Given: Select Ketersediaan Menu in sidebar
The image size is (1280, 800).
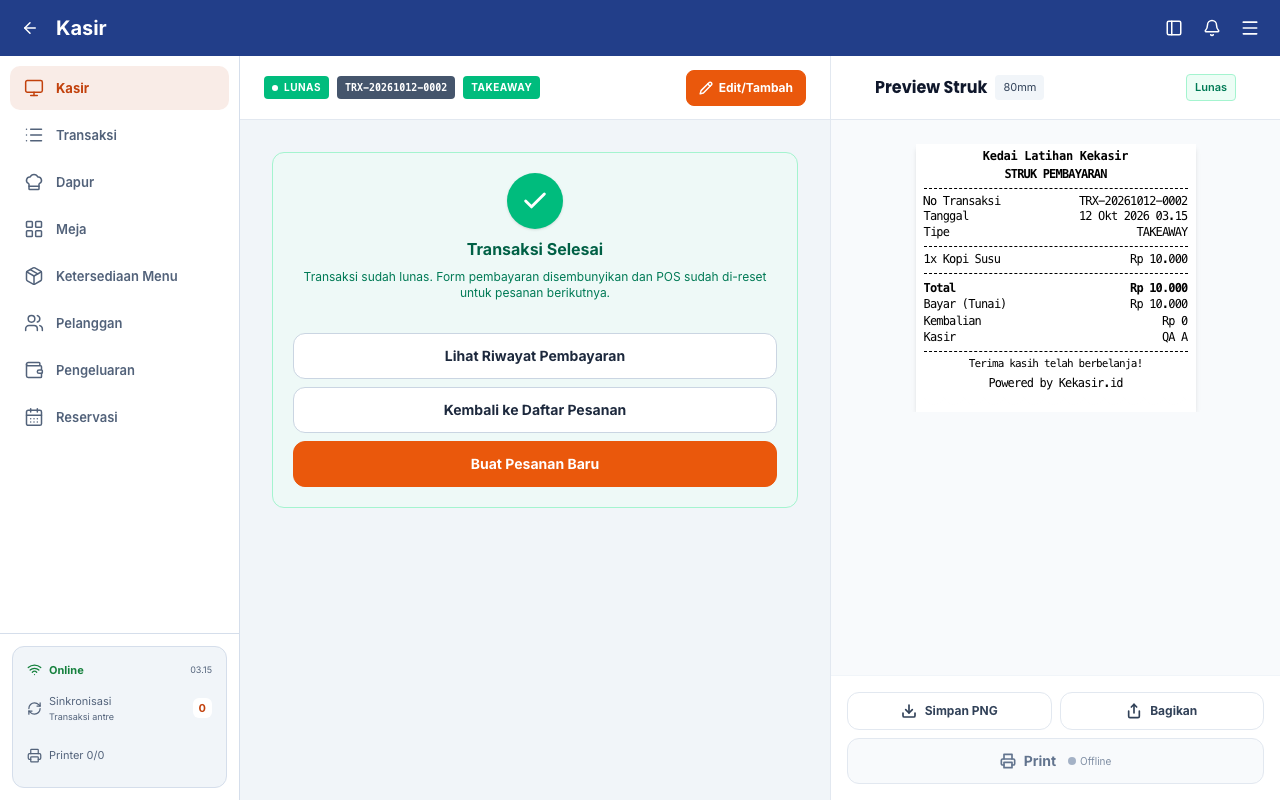Looking at the screenshot, I should pos(119,276).
